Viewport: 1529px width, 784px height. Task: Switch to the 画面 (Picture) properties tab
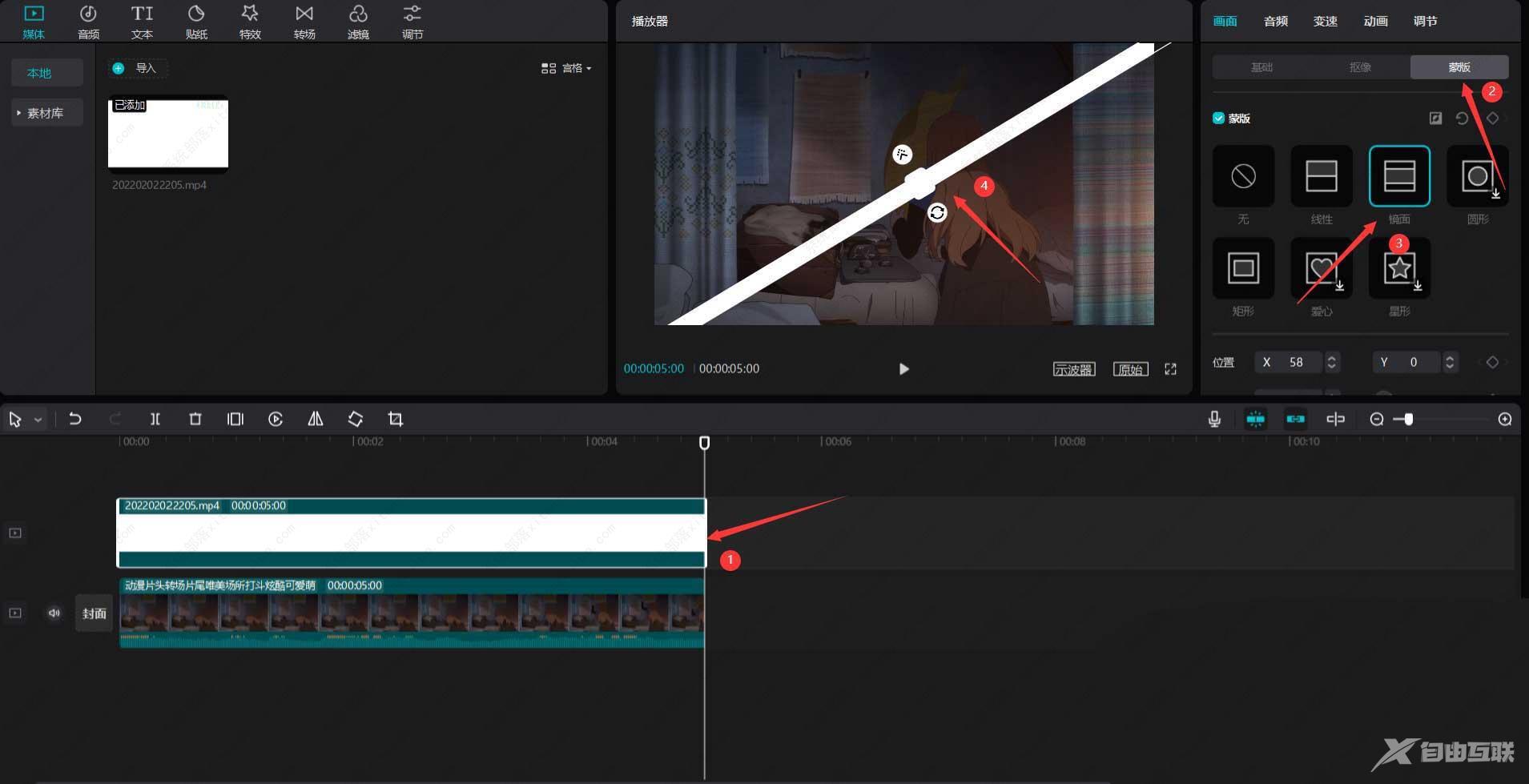tap(1225, 22)
